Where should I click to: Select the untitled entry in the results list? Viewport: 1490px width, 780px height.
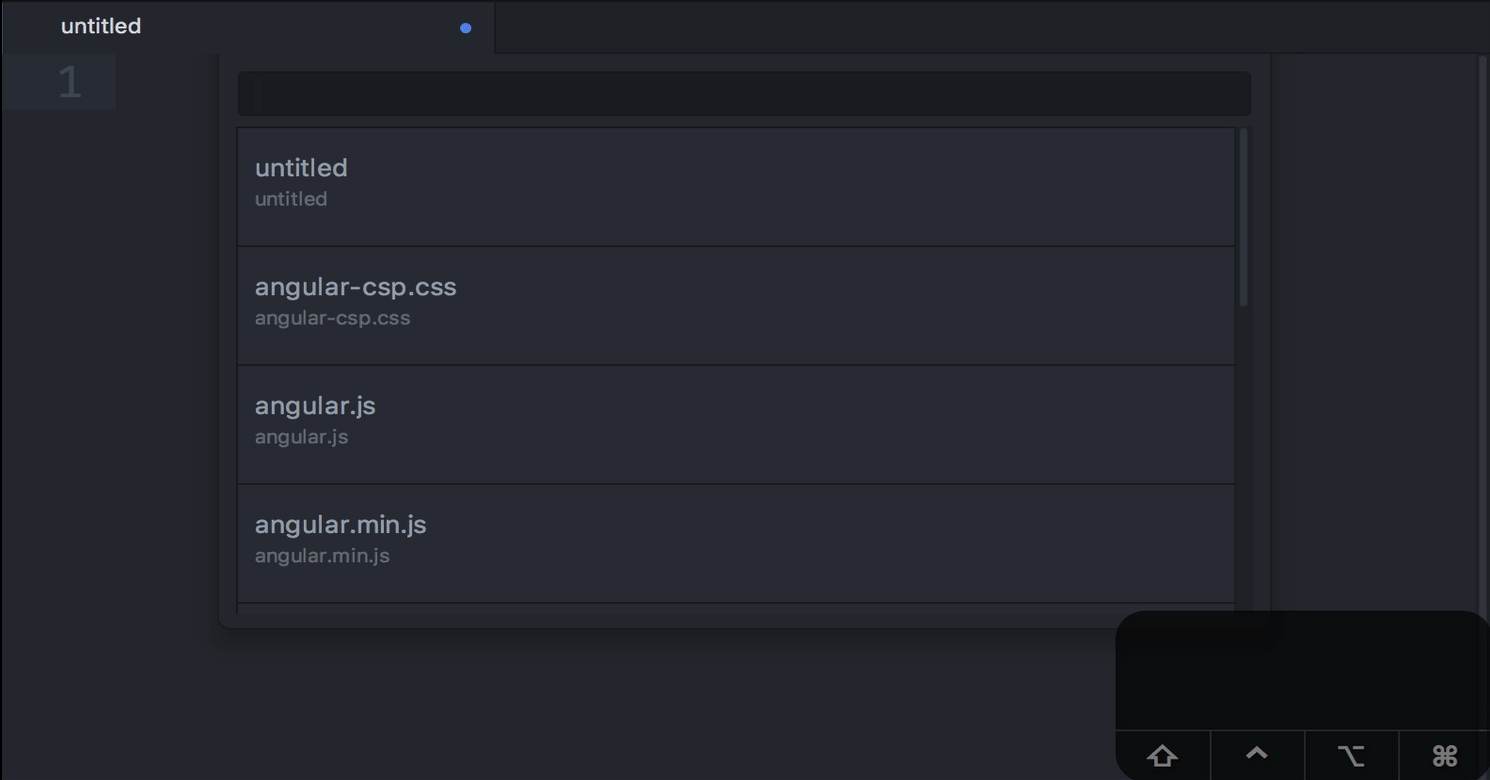click(x=736, y=187)
